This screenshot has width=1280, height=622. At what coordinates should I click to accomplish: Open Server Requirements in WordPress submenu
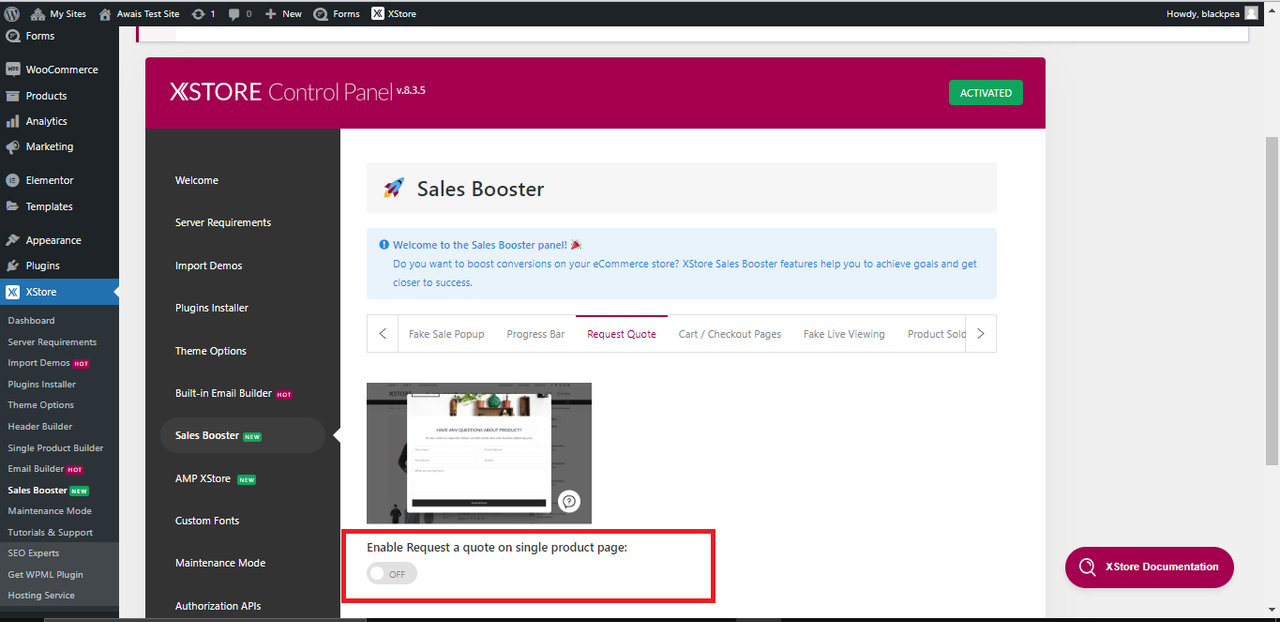pyautogui.click(x=52, y=342)
